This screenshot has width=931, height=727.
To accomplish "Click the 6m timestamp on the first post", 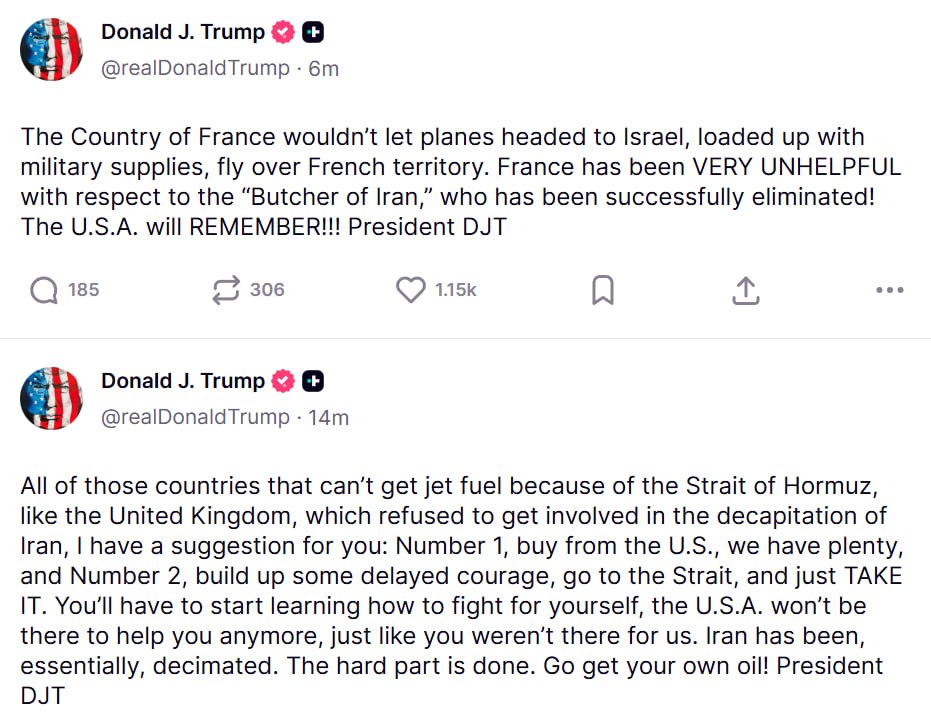I will pos(323,68).
